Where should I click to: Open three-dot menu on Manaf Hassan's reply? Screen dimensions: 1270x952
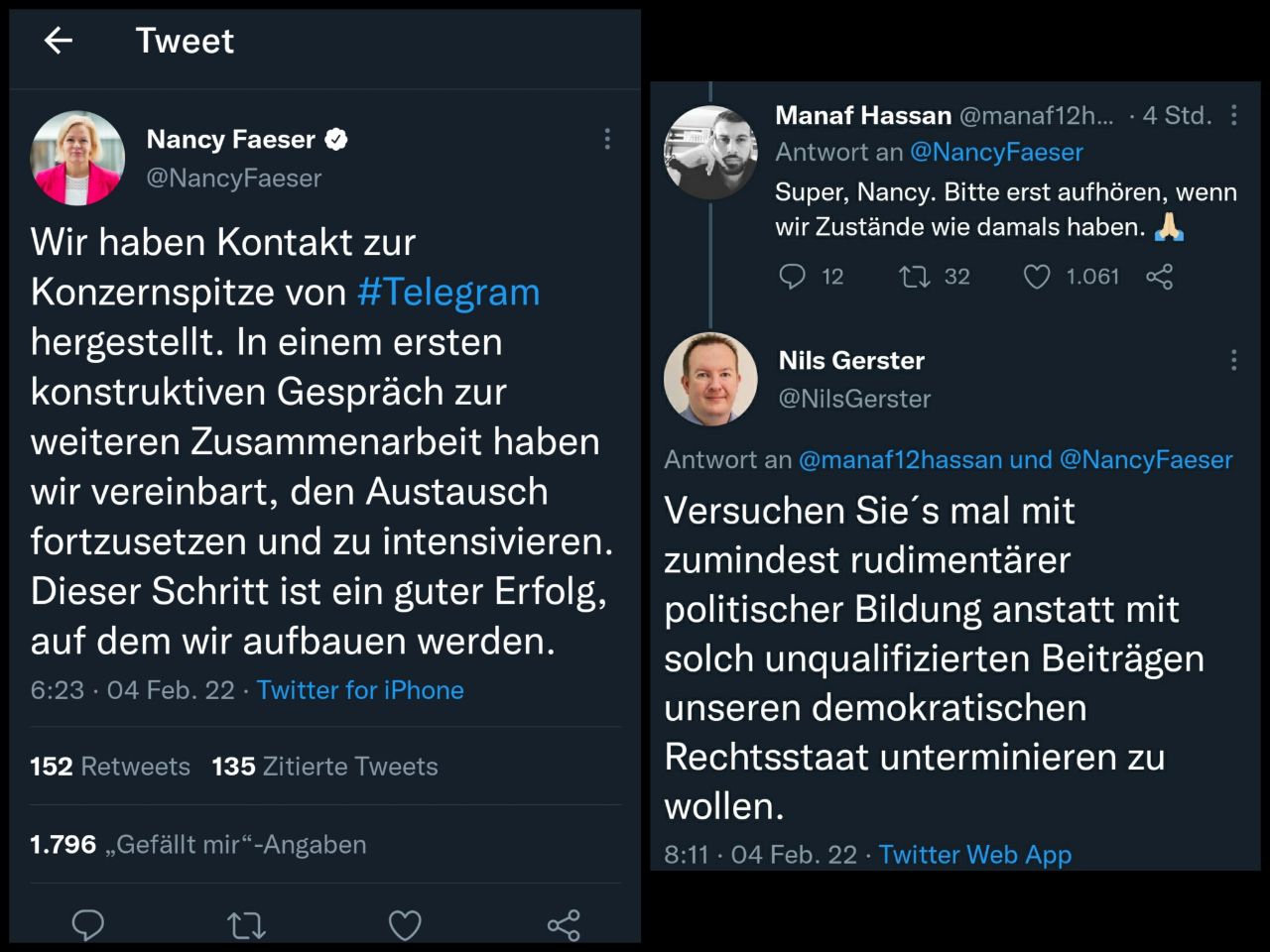(1234, 115)
